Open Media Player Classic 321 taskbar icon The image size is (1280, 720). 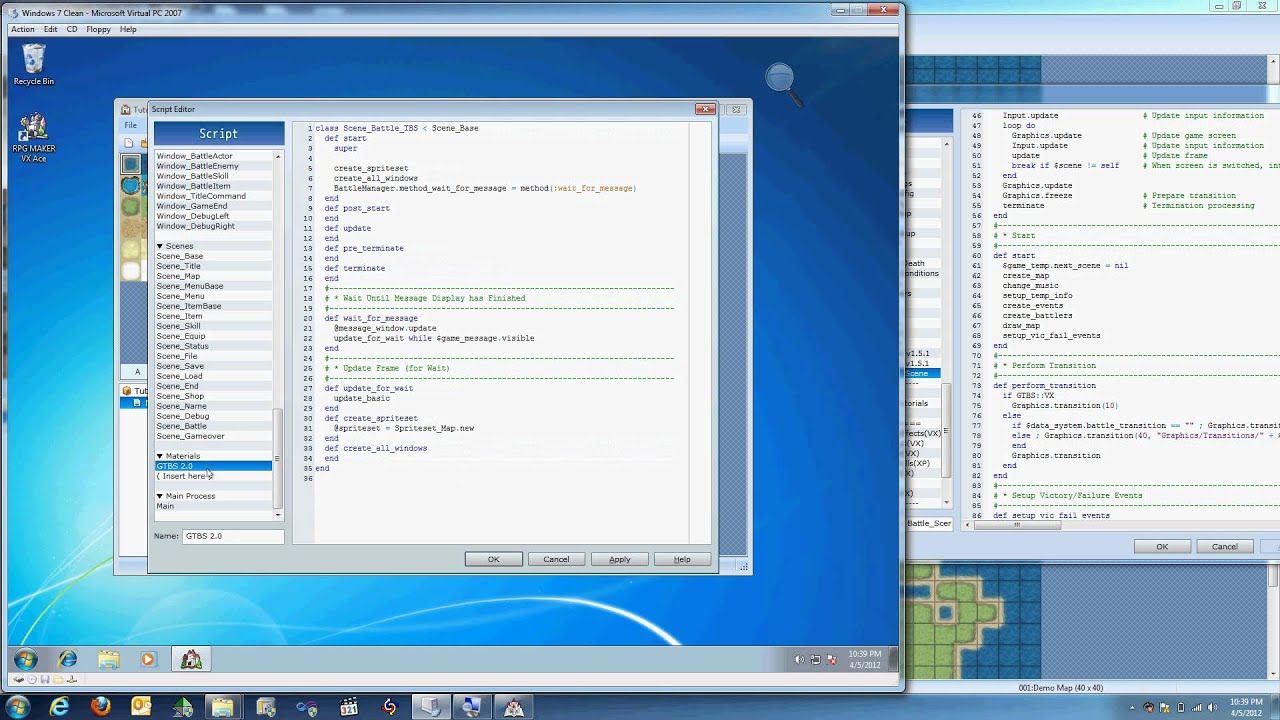pyautogui.click(x=349, y=707)
